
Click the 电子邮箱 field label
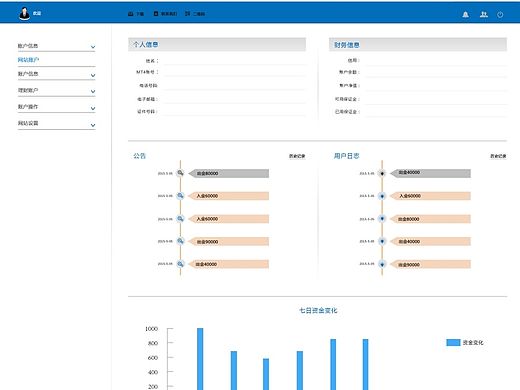point(147,99)
